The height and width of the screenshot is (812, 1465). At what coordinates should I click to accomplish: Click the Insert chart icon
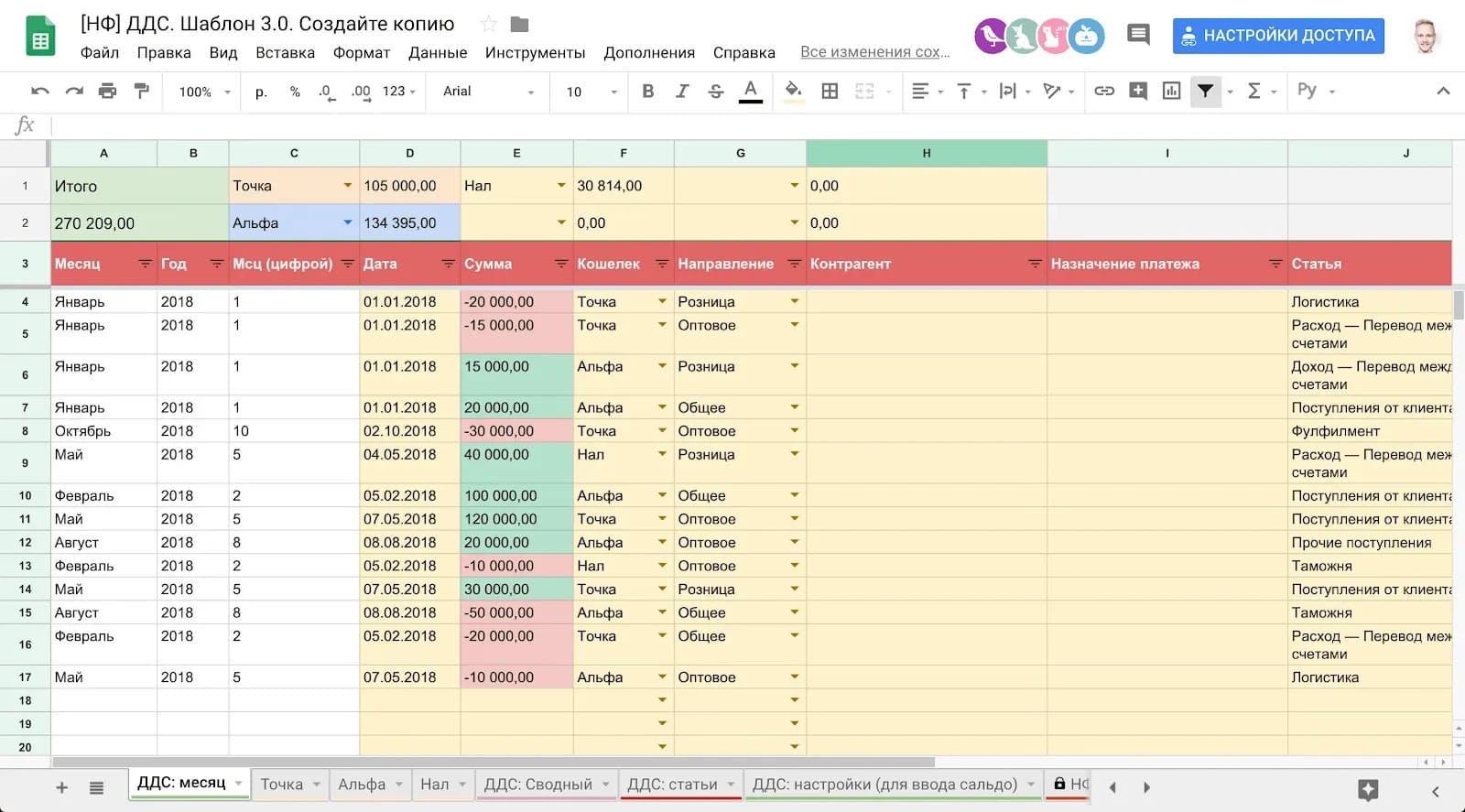click(1171, 91)
